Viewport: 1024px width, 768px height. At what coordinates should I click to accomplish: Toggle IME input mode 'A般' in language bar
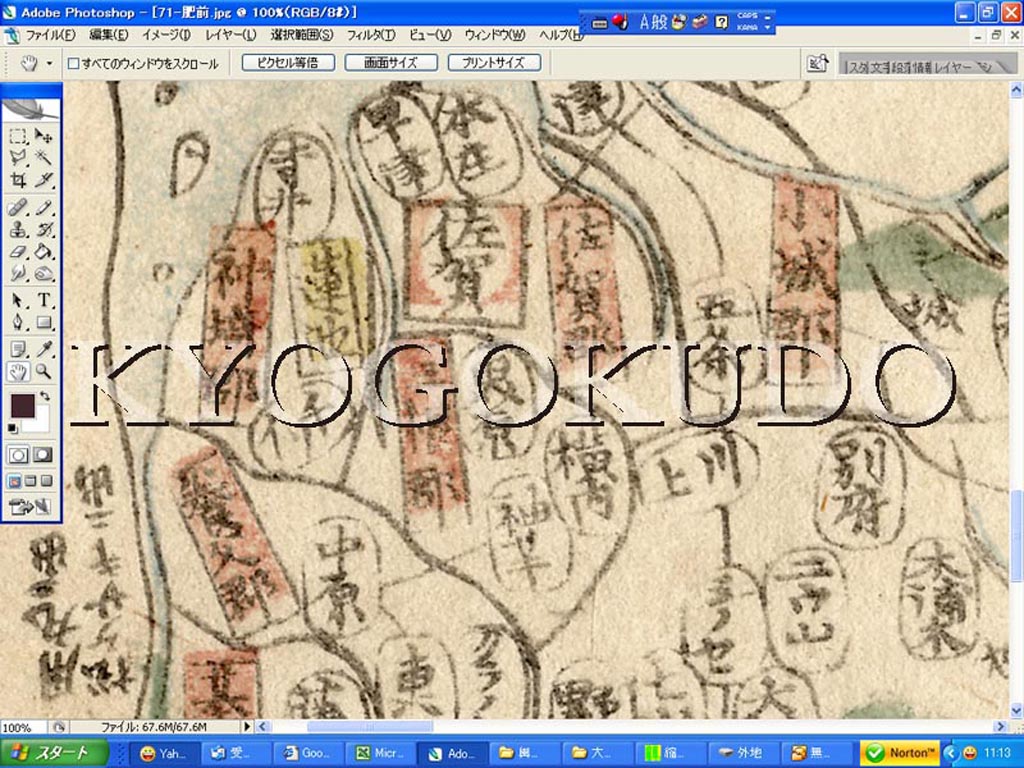coord(653,22)
